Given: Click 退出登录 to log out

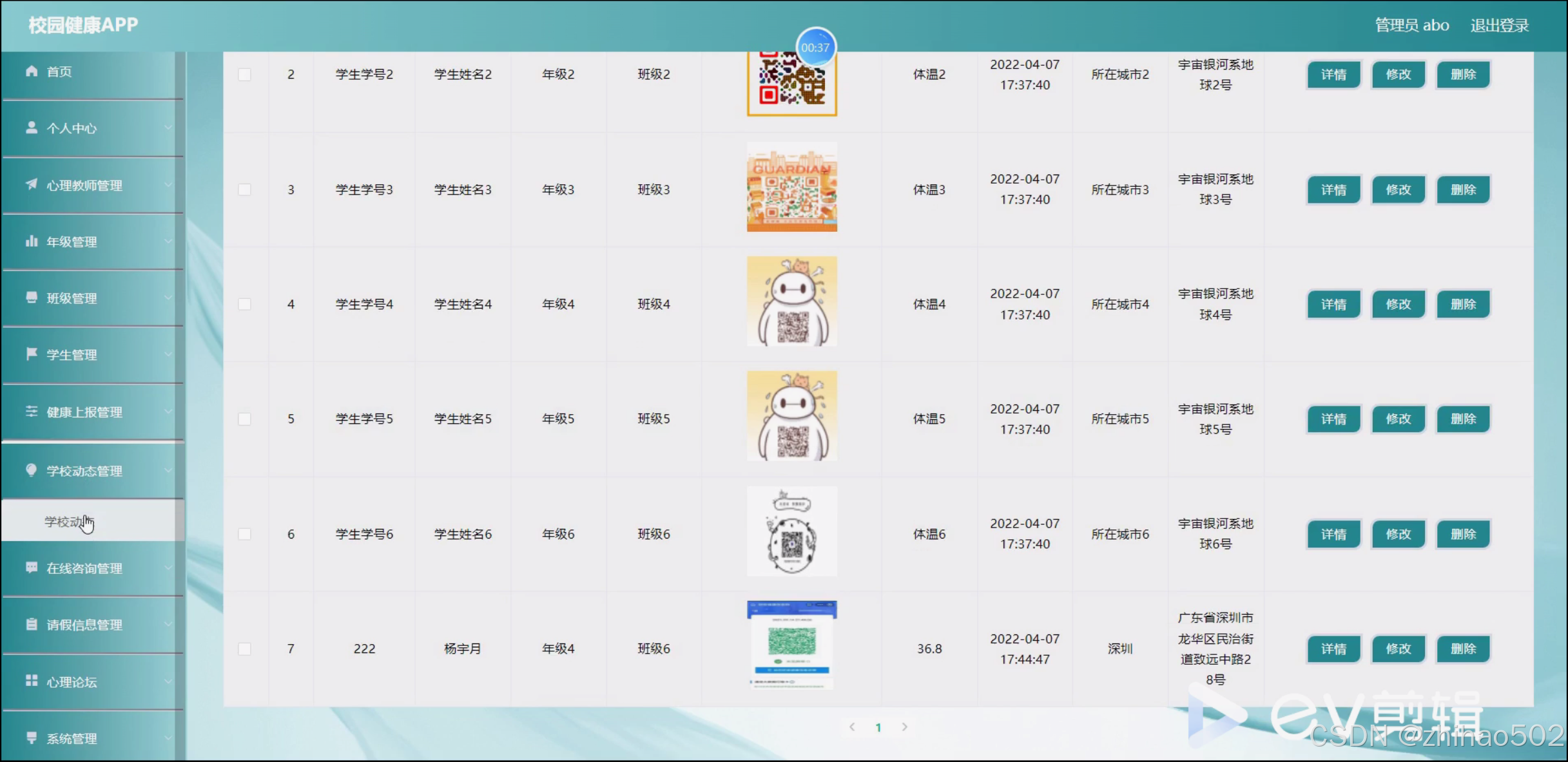Looking at the screenshot, I should (1499, 25).
